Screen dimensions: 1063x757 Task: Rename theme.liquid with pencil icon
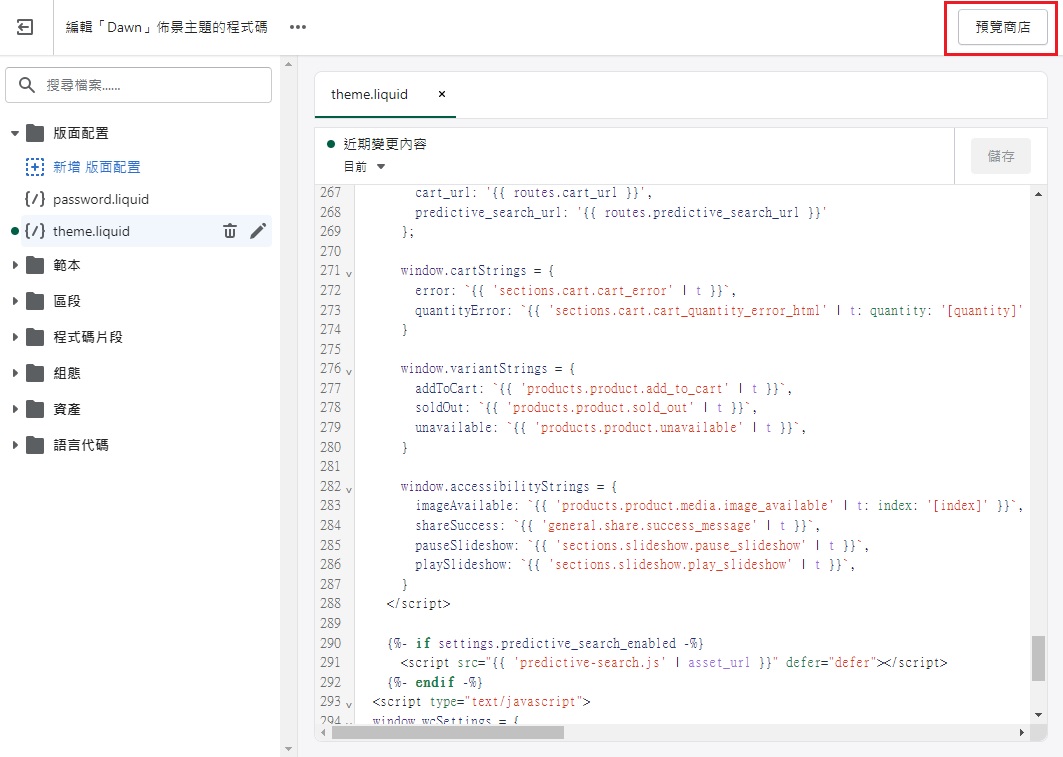click(258, 231)
